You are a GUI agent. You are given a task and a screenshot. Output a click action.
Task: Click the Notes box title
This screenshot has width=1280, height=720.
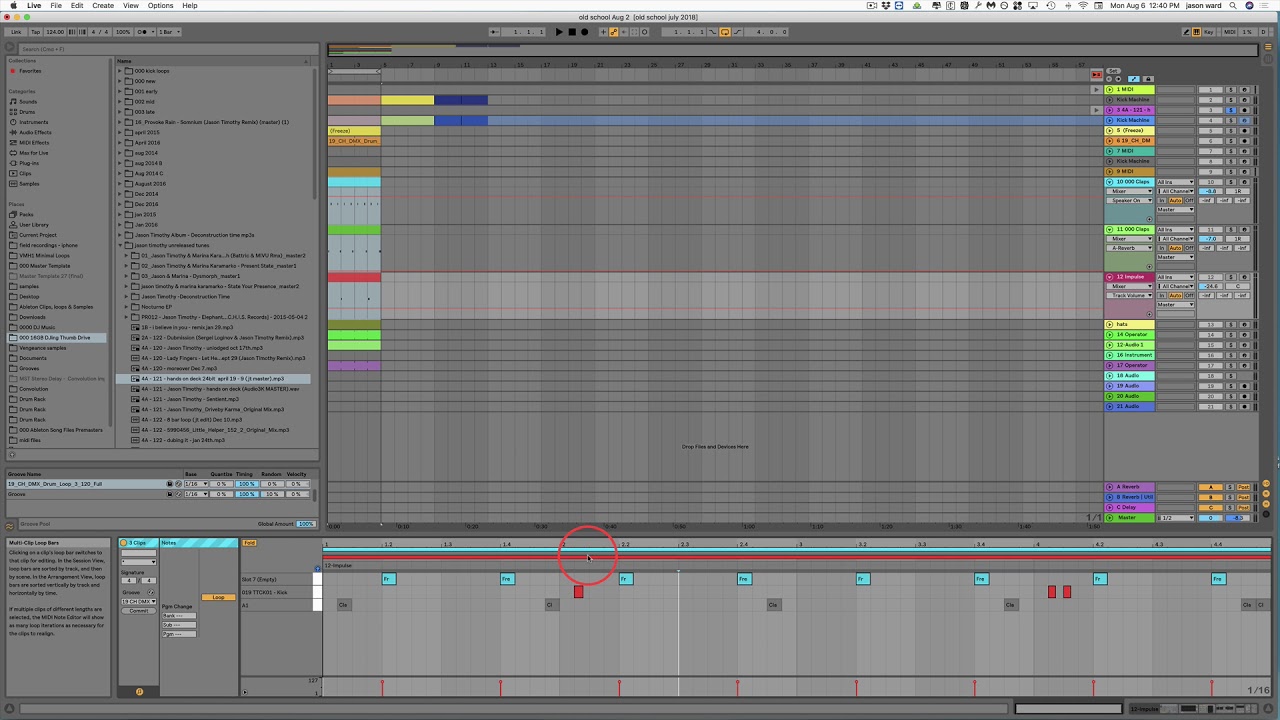coord(169,543)
